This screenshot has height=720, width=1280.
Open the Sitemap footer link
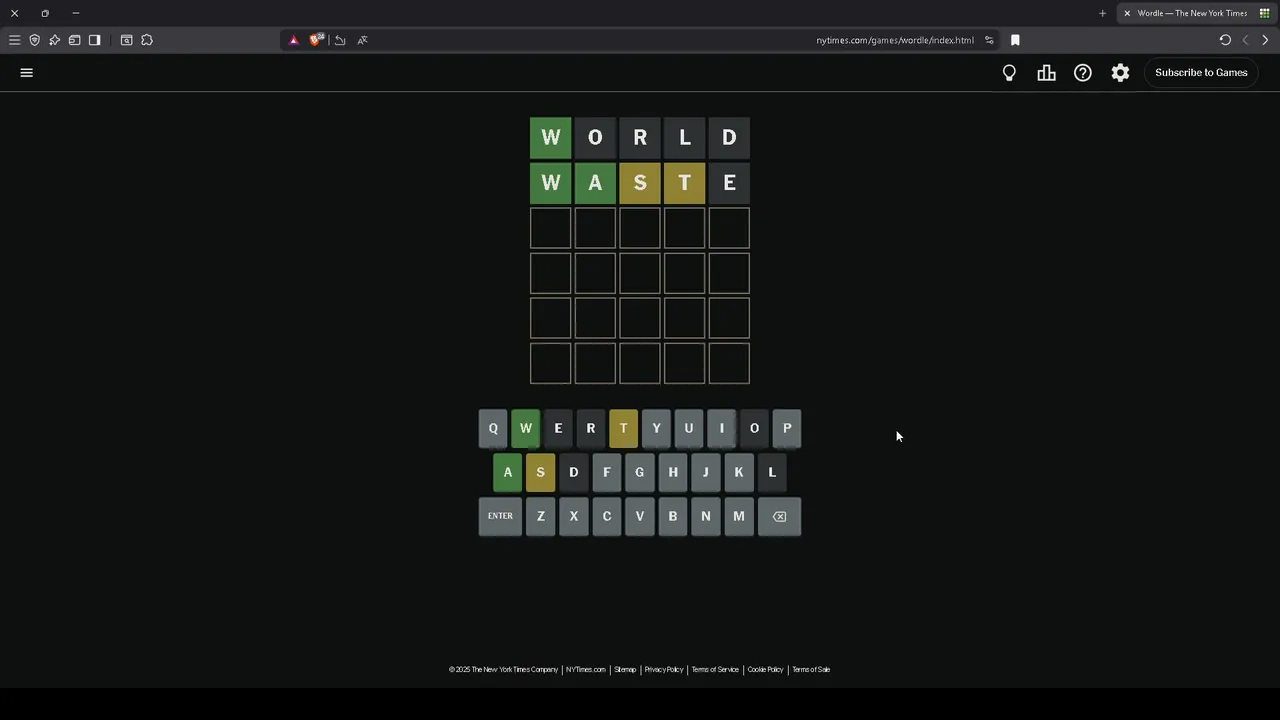[x=625, y=669]
